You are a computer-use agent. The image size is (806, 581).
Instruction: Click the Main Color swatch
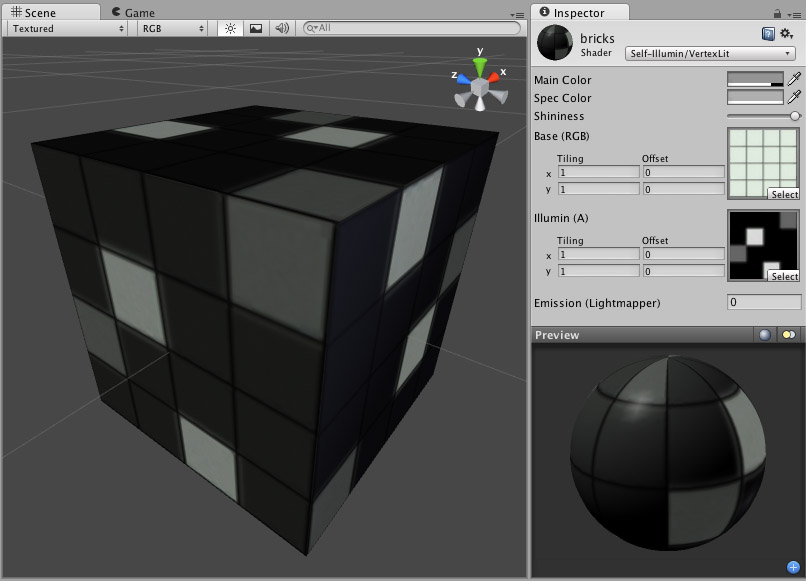757,80
